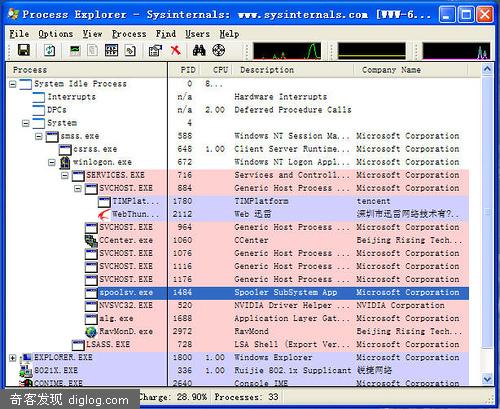Click the vertical scrollbar up arrow
The width and height of the screenshot is (500, 409).
point(487,69)
